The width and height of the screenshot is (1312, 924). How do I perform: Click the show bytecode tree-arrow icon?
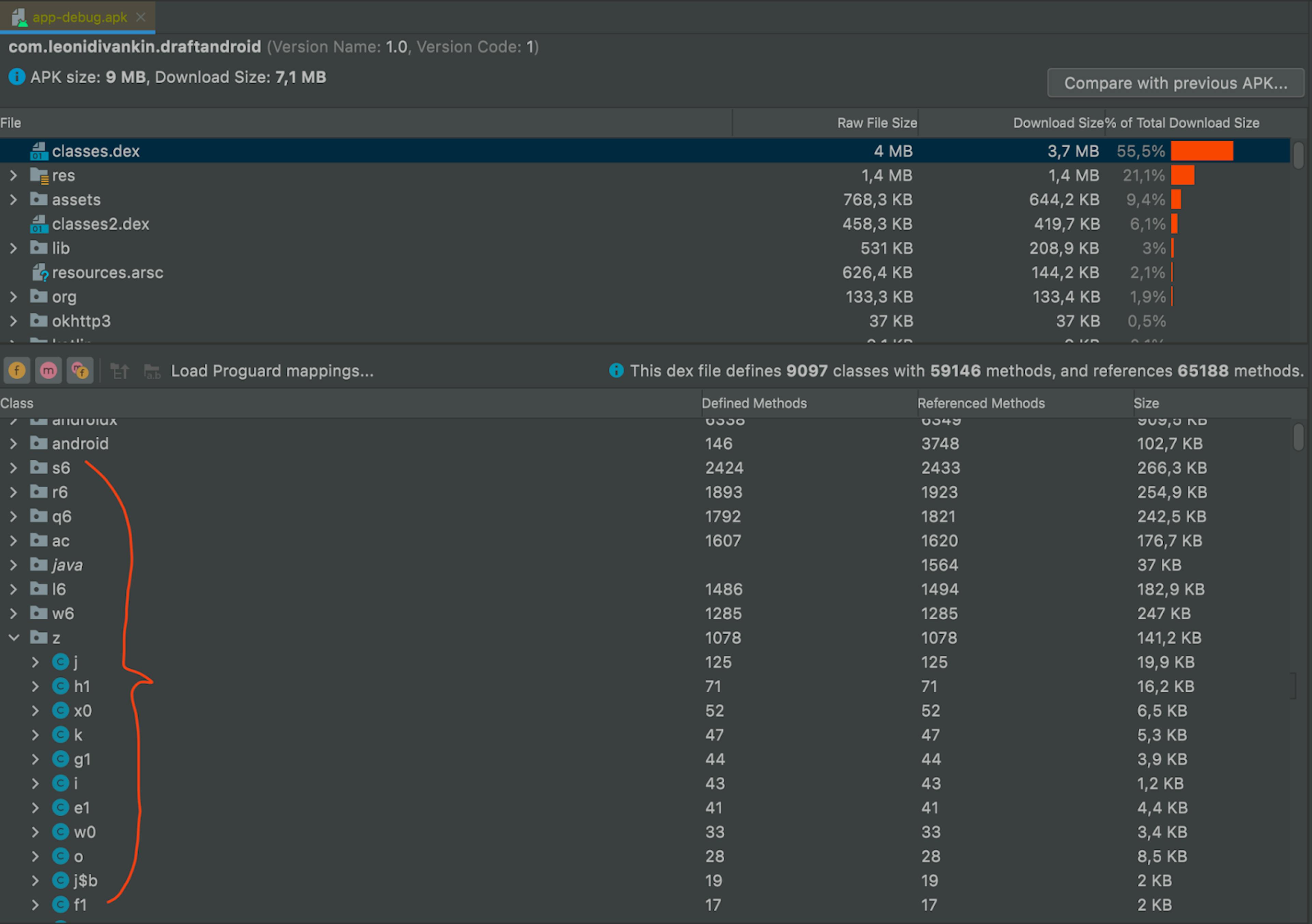pyautogui.click(x=120, y=371)
